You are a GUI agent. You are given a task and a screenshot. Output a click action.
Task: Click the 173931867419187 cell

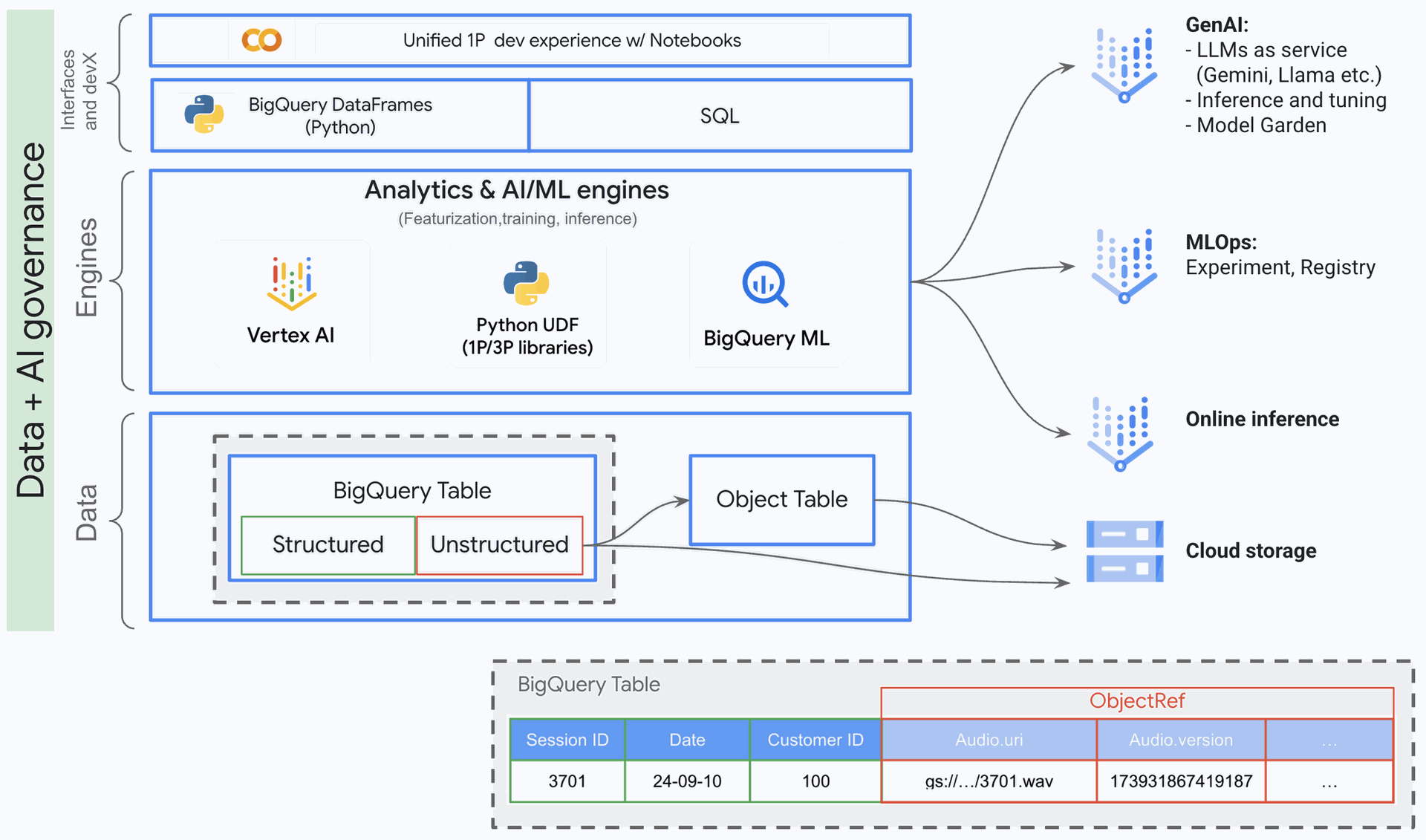tap(1181, 781)
